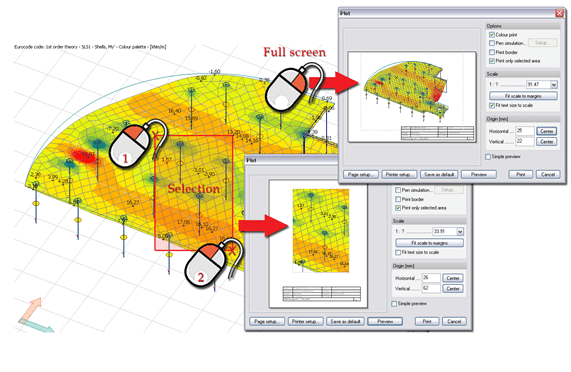The width and height of the screenshot is (571, 372).
Task: Enable Simple preview in the 33.91 scale dialog
Action: point(394,304)
